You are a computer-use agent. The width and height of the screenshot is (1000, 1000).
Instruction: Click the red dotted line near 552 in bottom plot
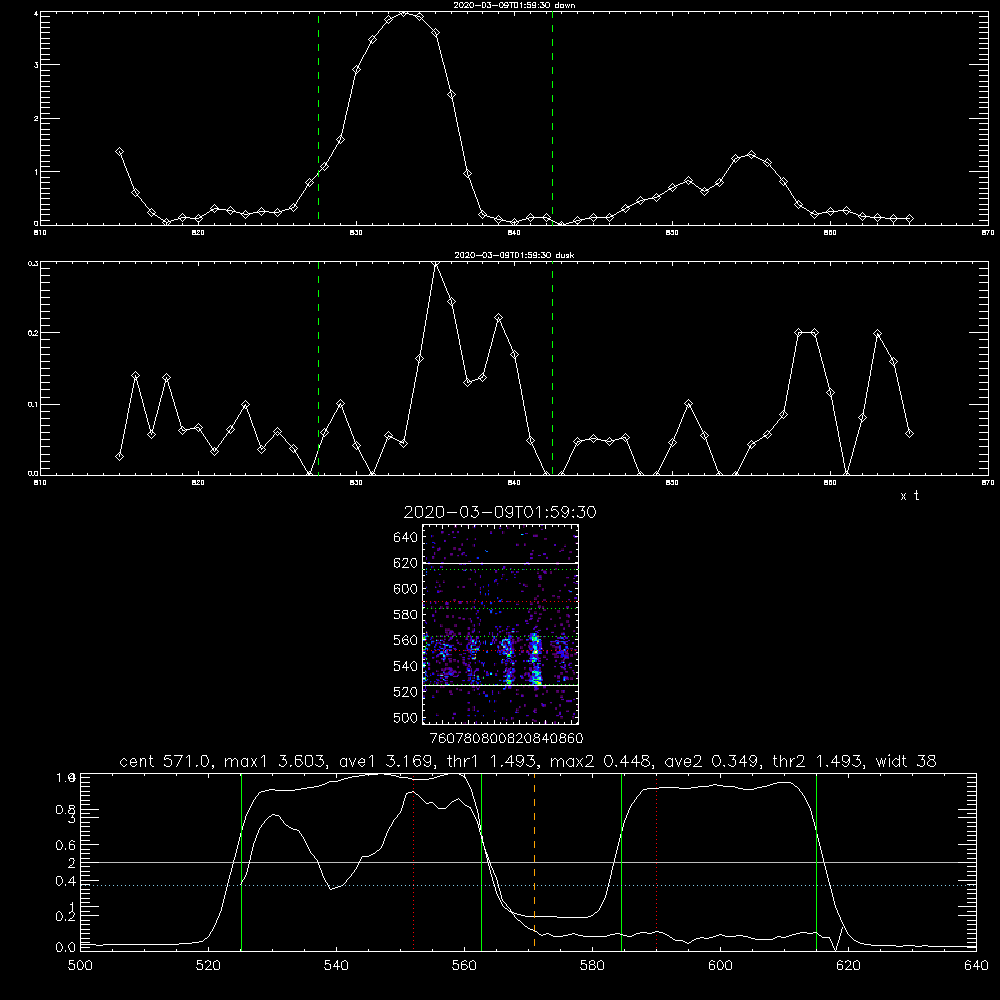[414, 861]
